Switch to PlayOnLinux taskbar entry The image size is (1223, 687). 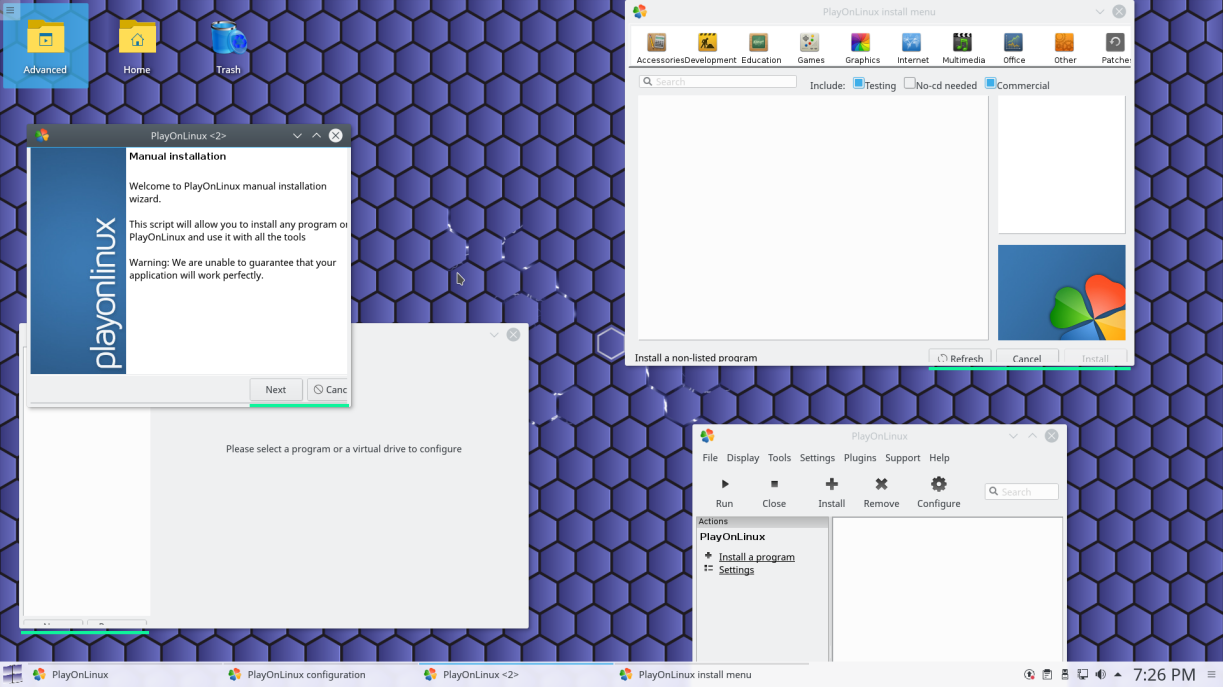coord(124,675)
